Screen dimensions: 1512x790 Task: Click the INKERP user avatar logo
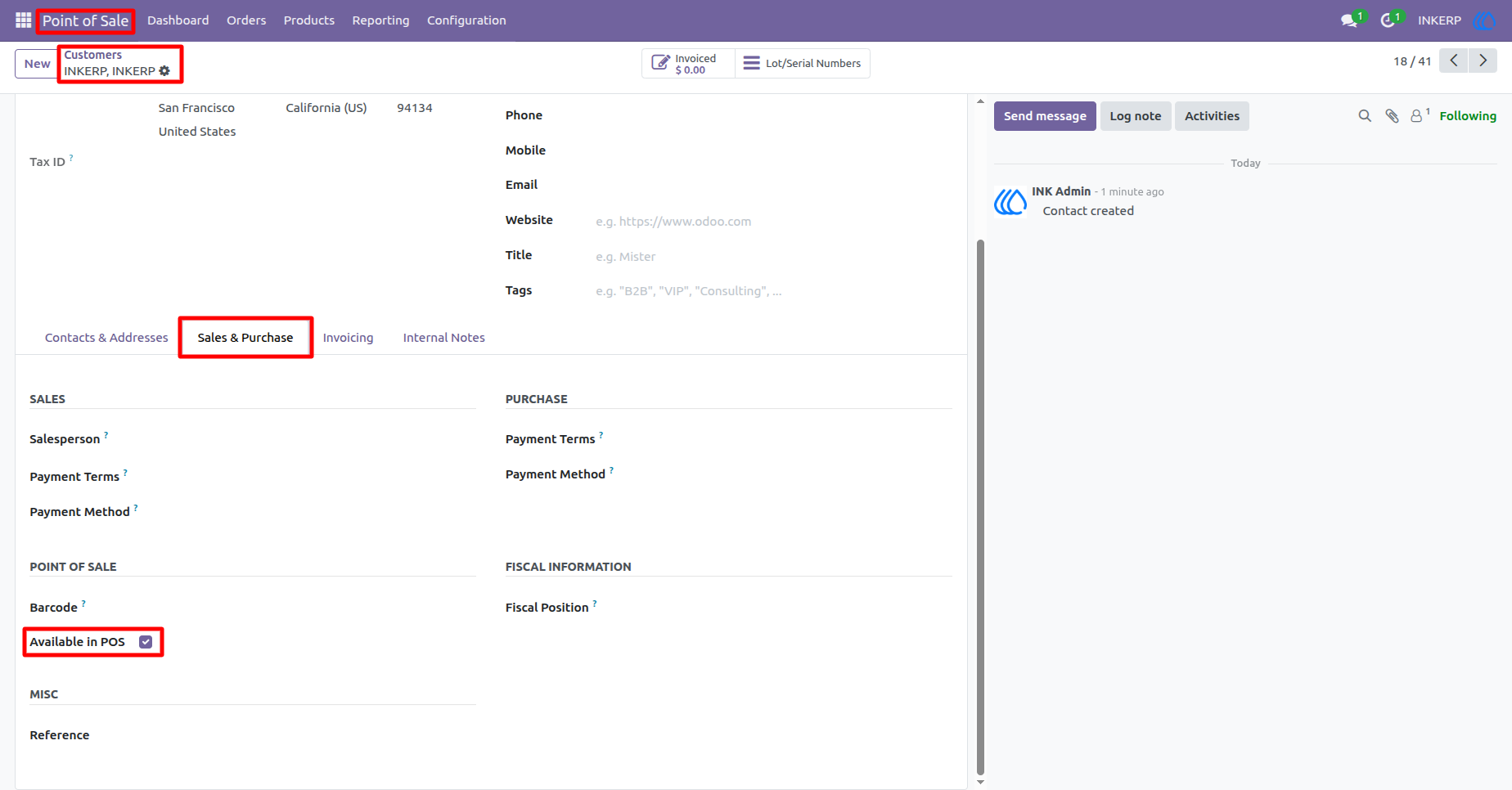(x=1484, y=20)
